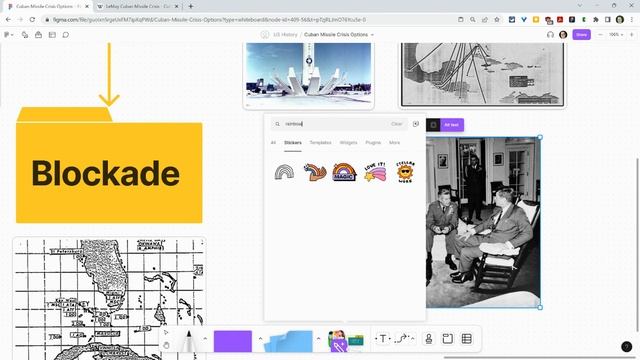
Task: Reload the page with refresh button
Action: click(32, 19)
